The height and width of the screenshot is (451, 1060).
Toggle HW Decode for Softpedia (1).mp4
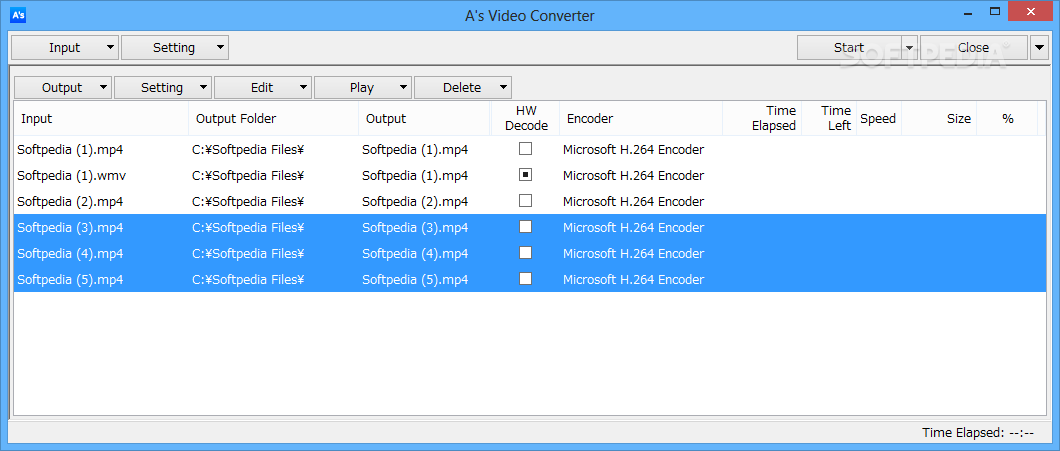click(525, 149)
